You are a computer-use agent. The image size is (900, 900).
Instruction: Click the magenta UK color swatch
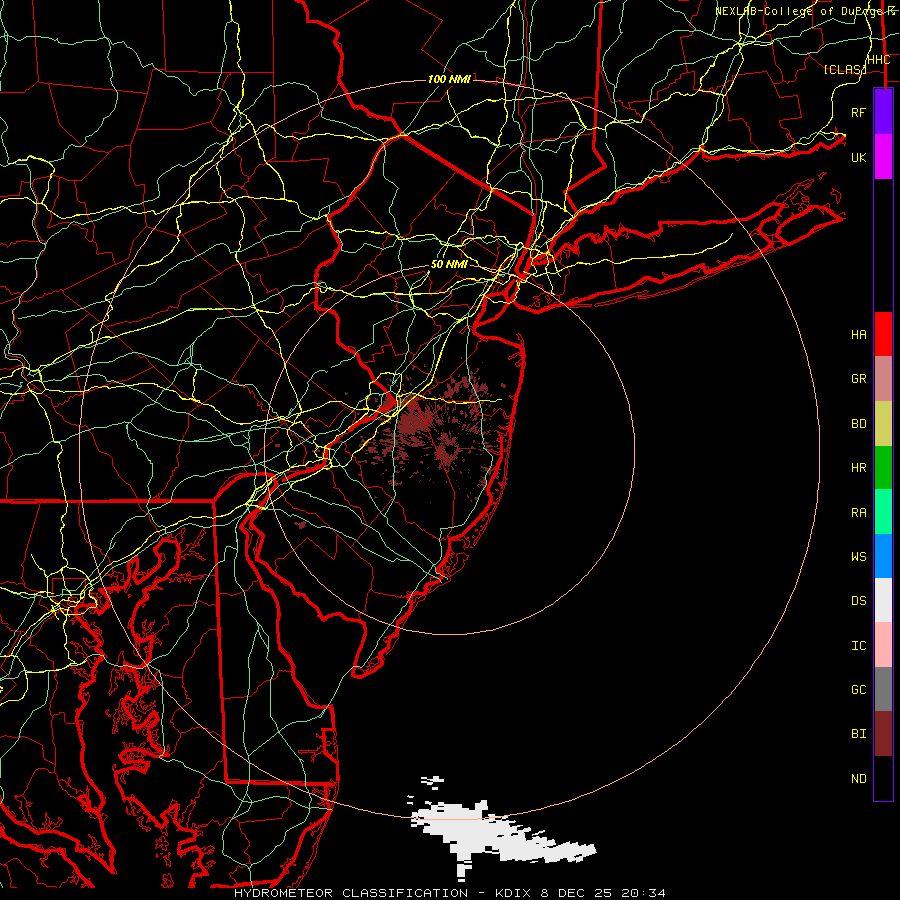883,157
